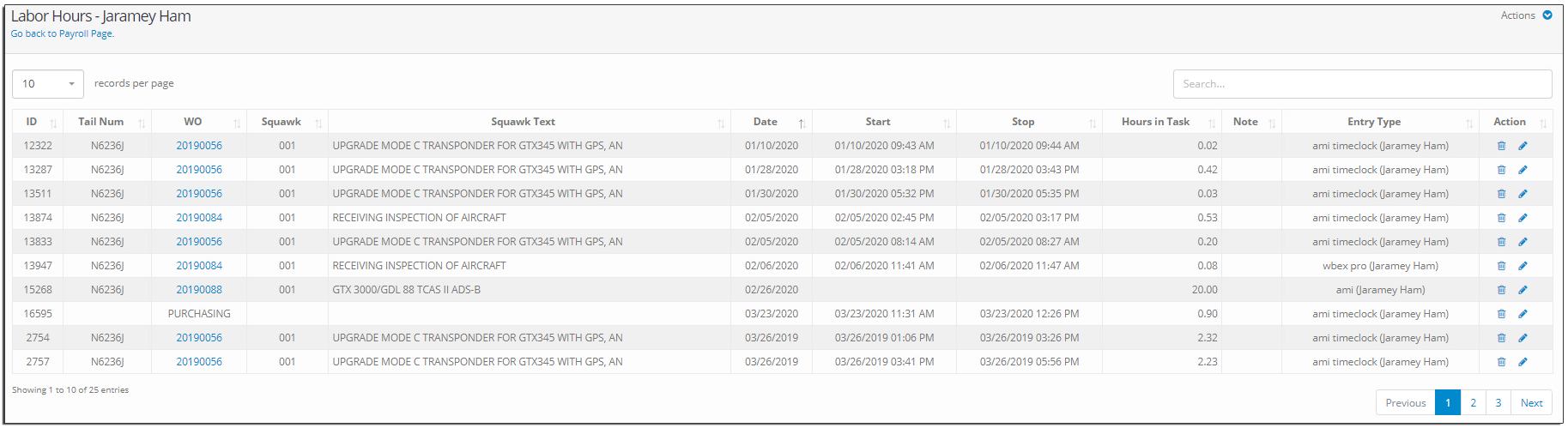Expand the Actions menu
1568x428 pixels.
tap(1526, 15)
